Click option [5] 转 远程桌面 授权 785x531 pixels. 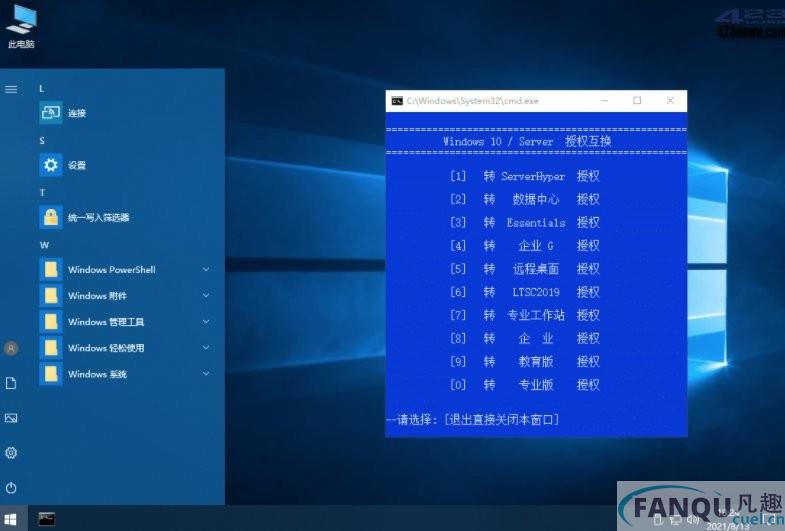click(x=525, y=269)
